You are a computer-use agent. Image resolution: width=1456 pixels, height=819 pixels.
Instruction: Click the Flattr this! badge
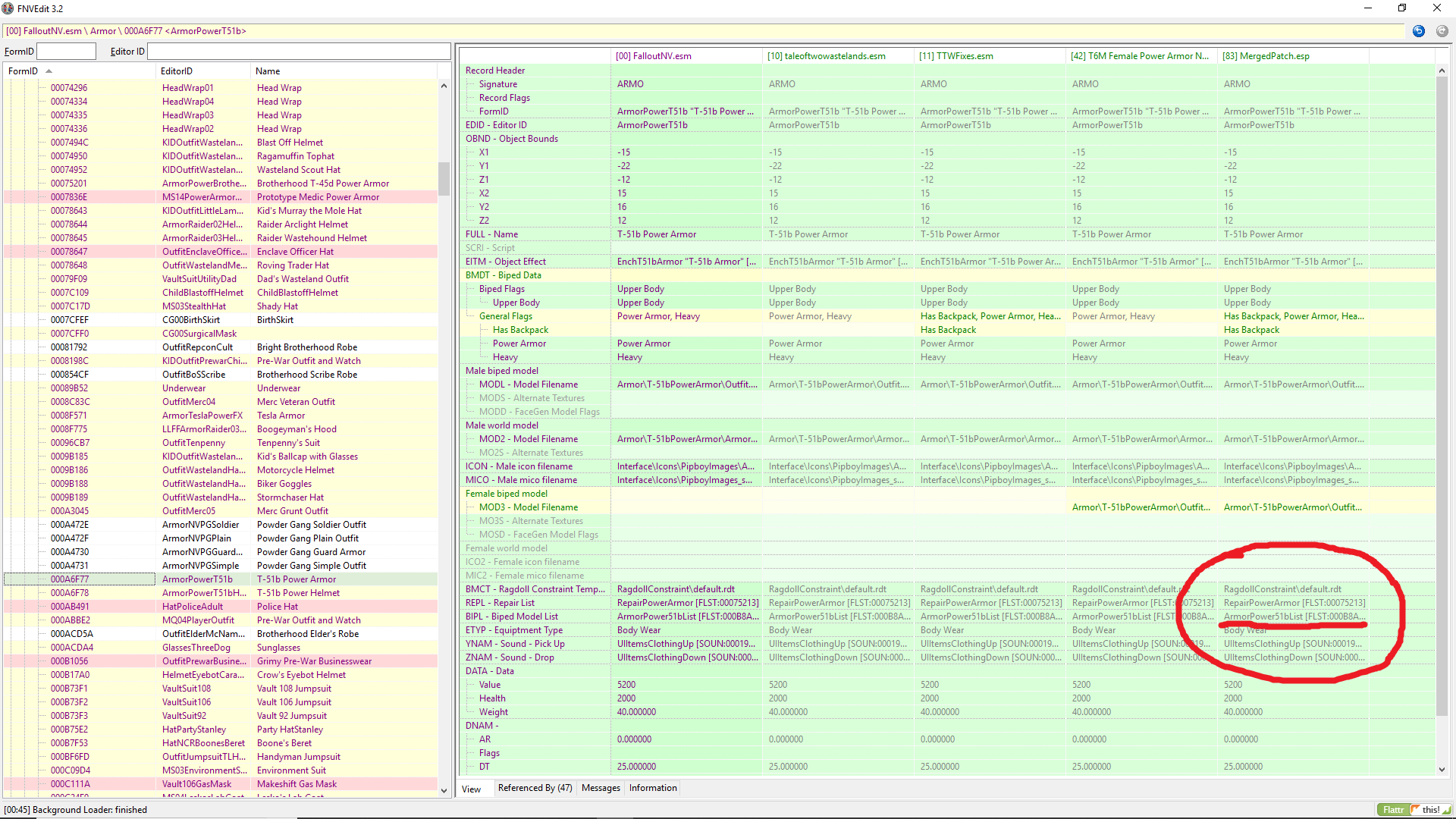[x=1414, y=809]
